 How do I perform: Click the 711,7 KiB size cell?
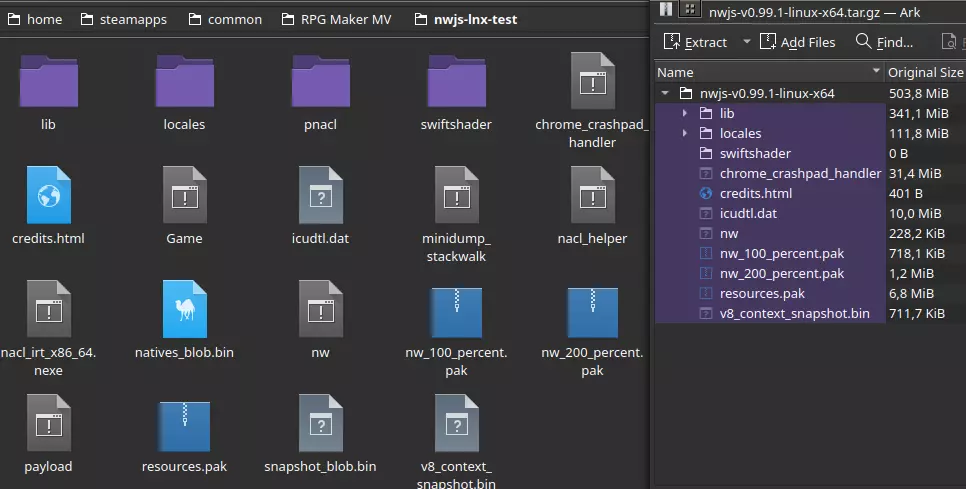(917, 313)
